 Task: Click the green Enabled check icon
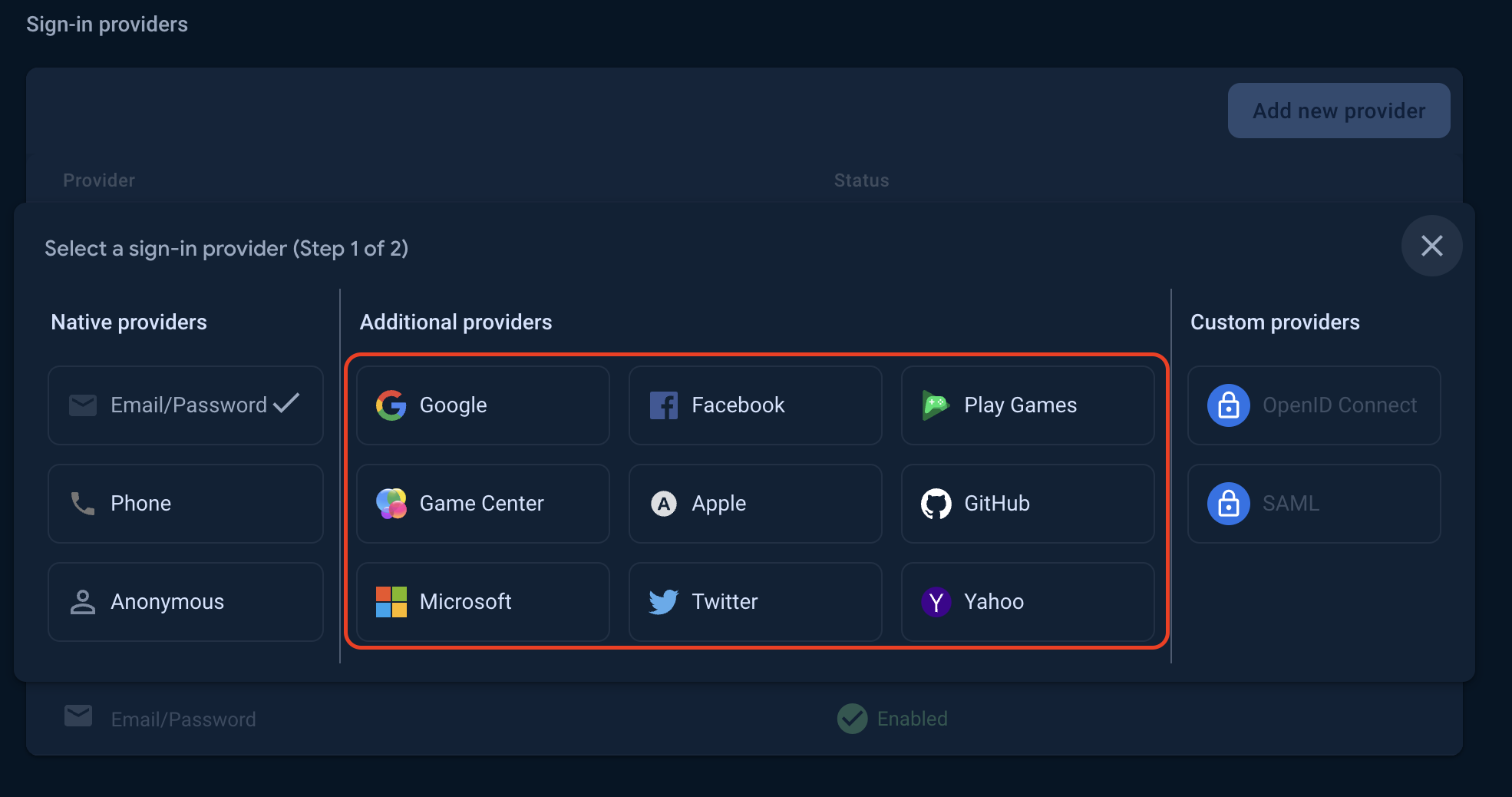(x=852, y=719)
